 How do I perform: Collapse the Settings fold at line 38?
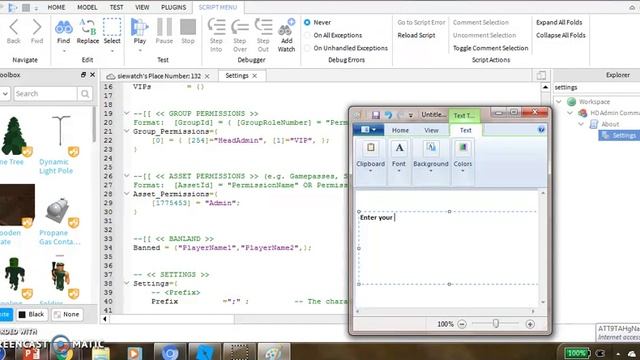click(127, 283)
